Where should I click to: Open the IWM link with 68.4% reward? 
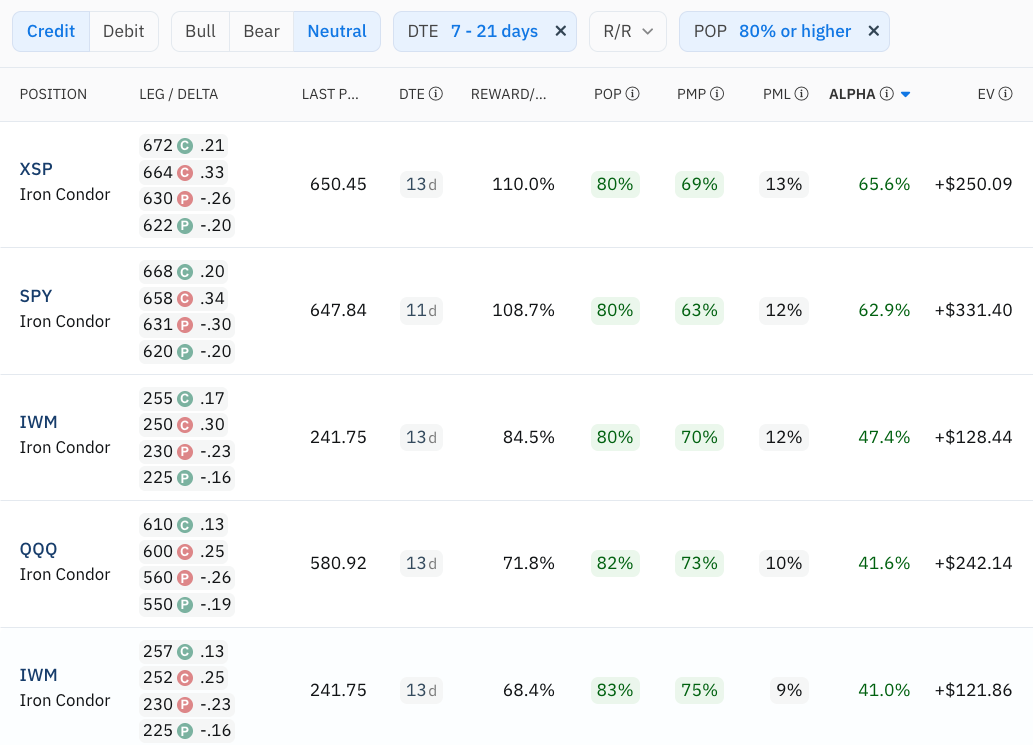point(38,675)
